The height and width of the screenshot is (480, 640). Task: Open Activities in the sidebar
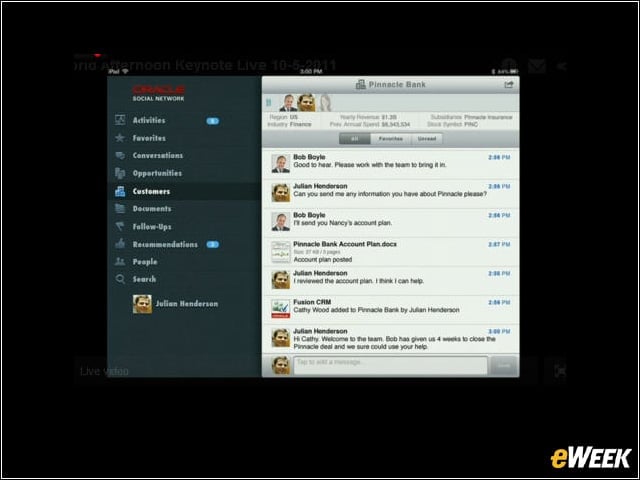click(149, 120)
